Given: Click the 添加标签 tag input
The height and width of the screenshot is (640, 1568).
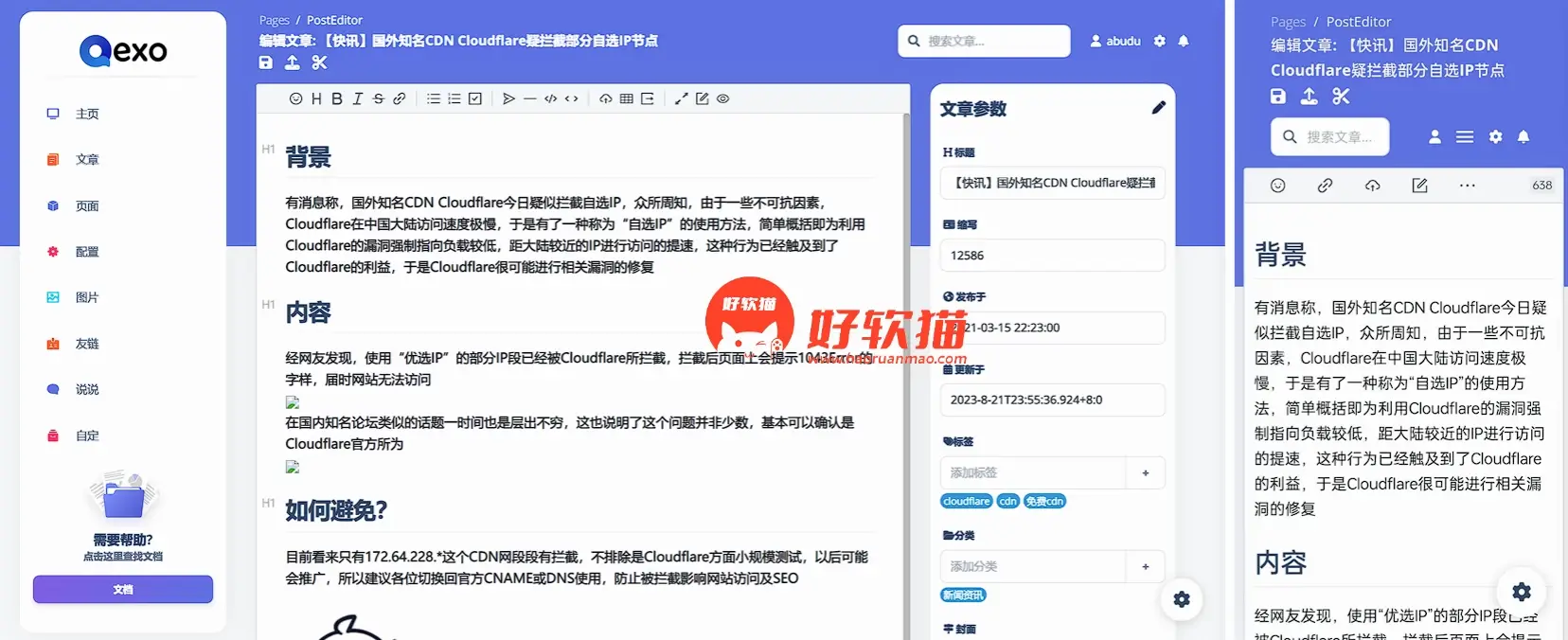Looking at the screenshot, I should click(x=1033, y=472).
